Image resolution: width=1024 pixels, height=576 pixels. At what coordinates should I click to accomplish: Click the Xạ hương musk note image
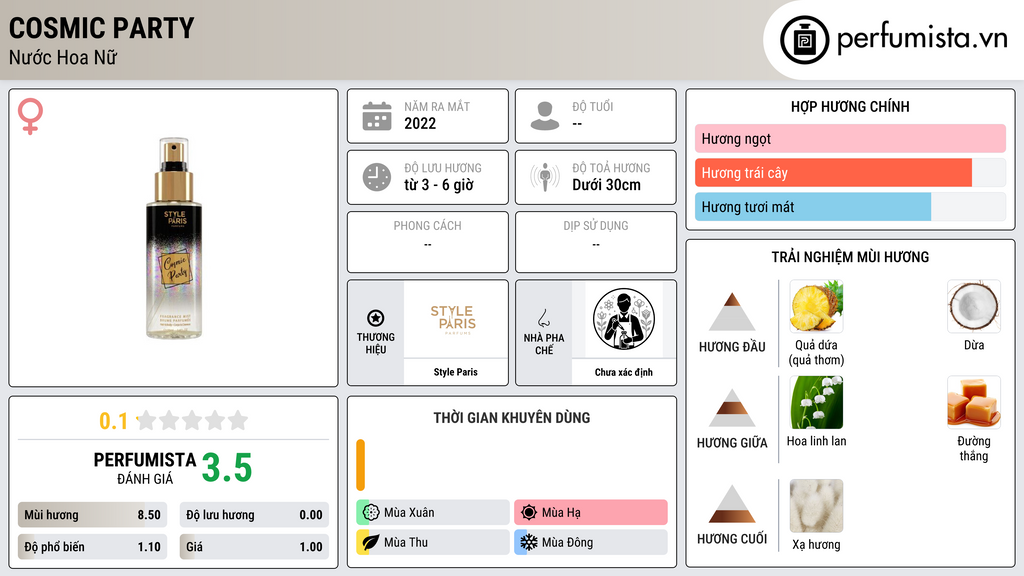816,506
